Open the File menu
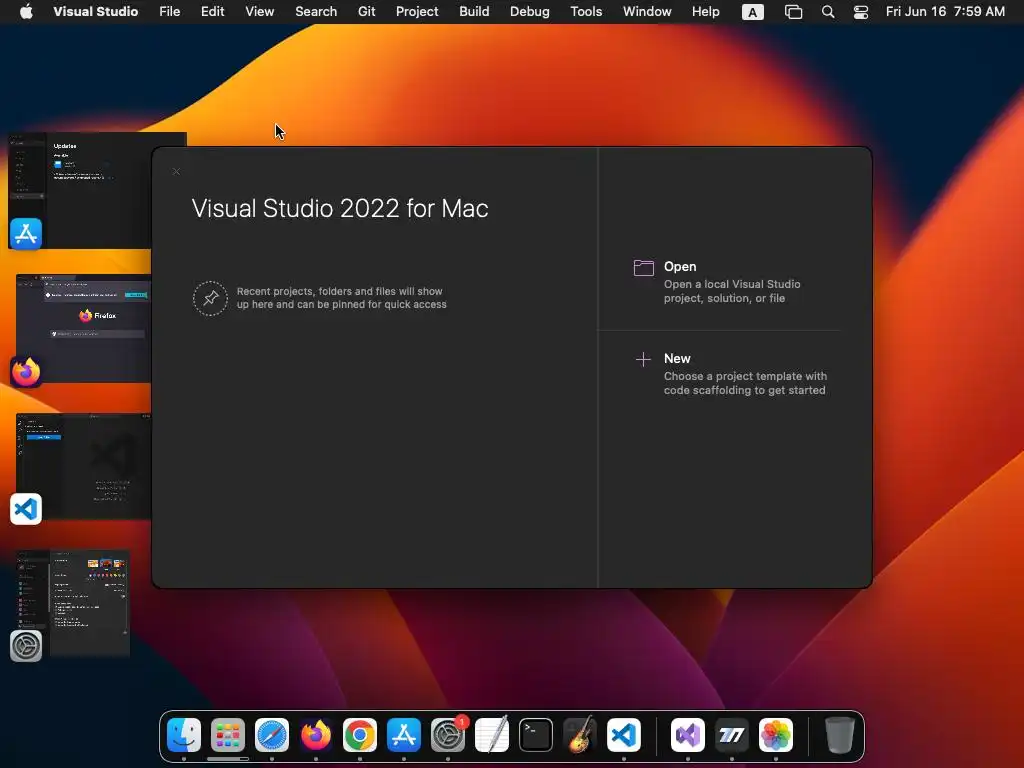 click(x=170, y=11)
